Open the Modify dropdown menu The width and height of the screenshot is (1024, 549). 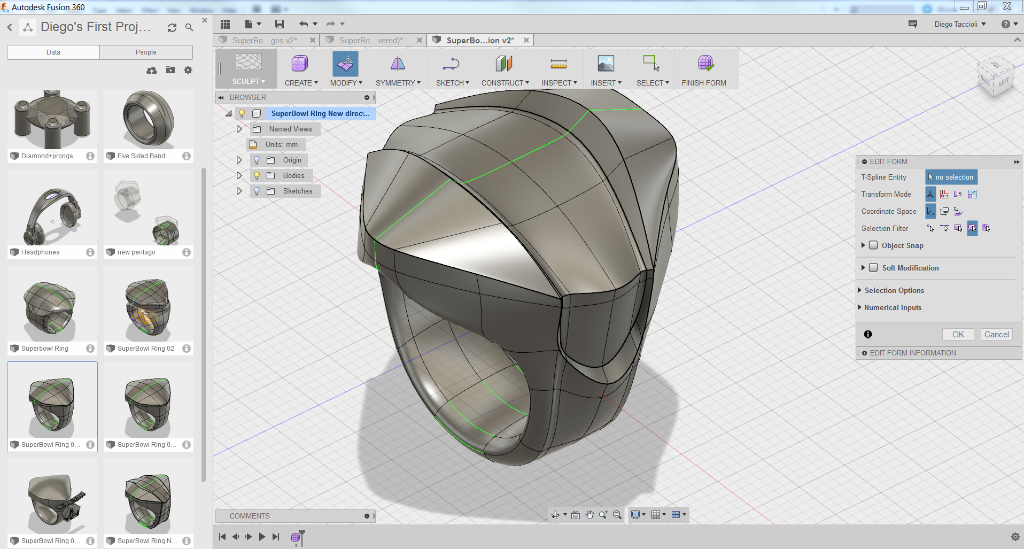[x=344, y=83]
